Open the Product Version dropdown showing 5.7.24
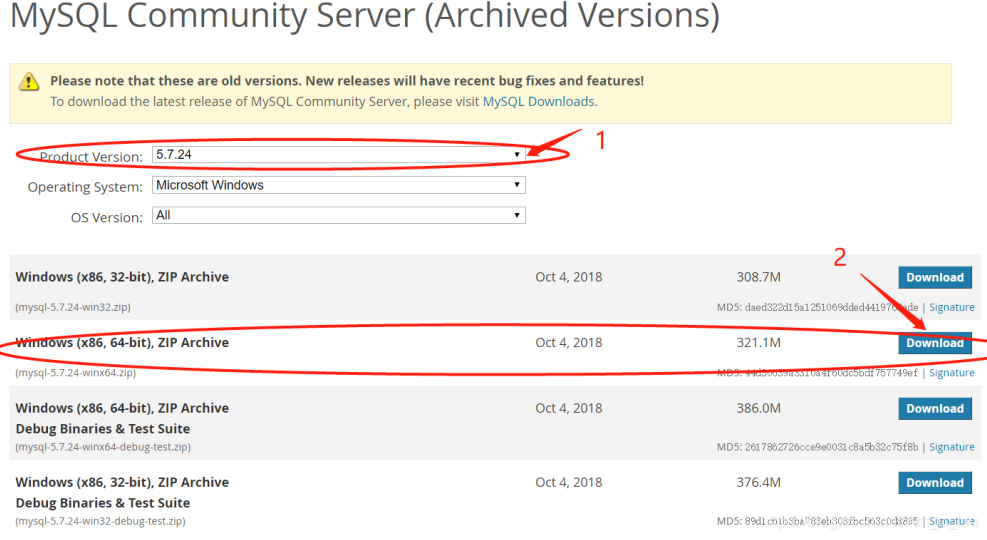The width and height of the screenshot is (987, 540). pyautogui.click(x=339, y=155)
